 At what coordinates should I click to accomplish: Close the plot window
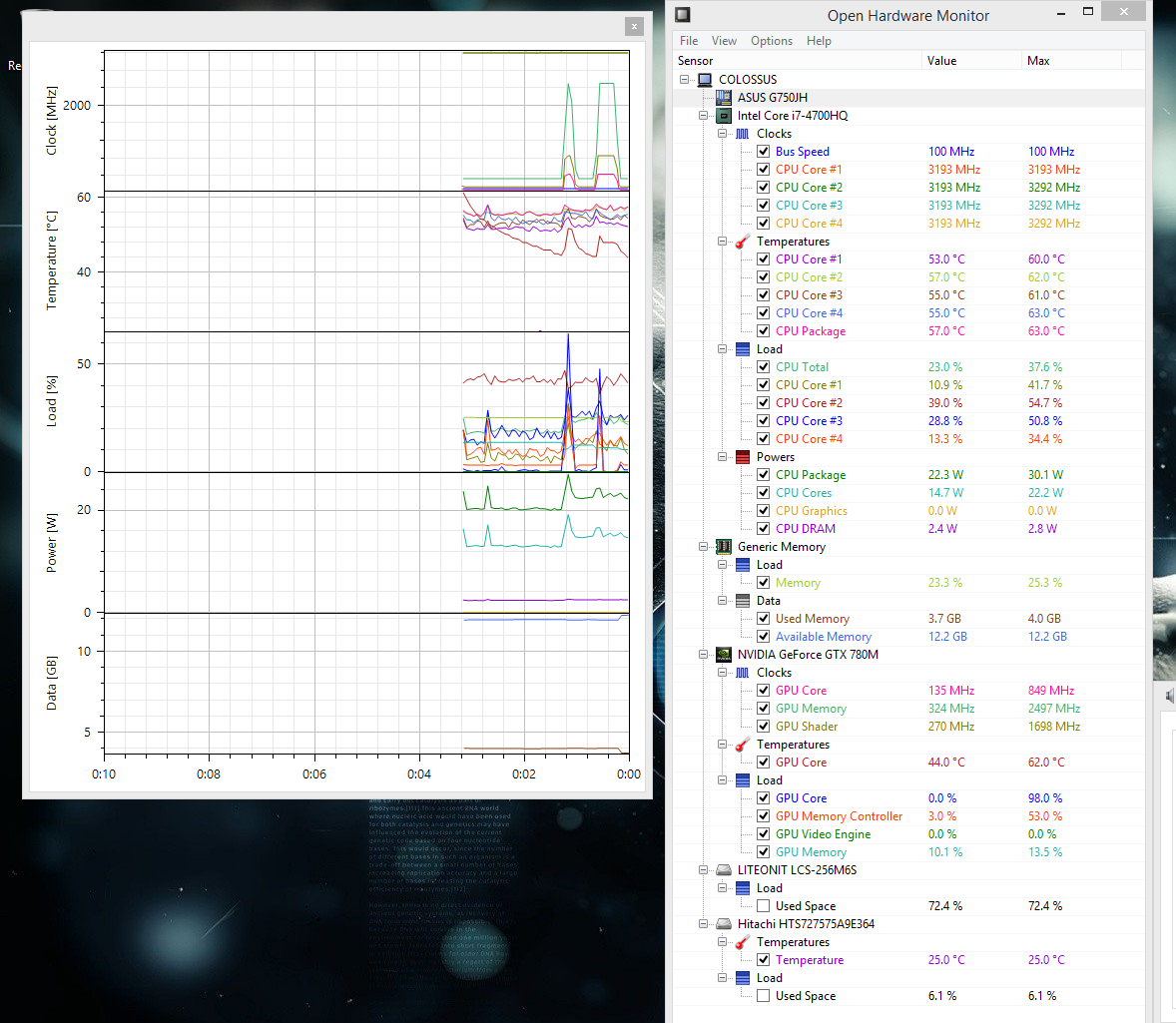[634, 26]
